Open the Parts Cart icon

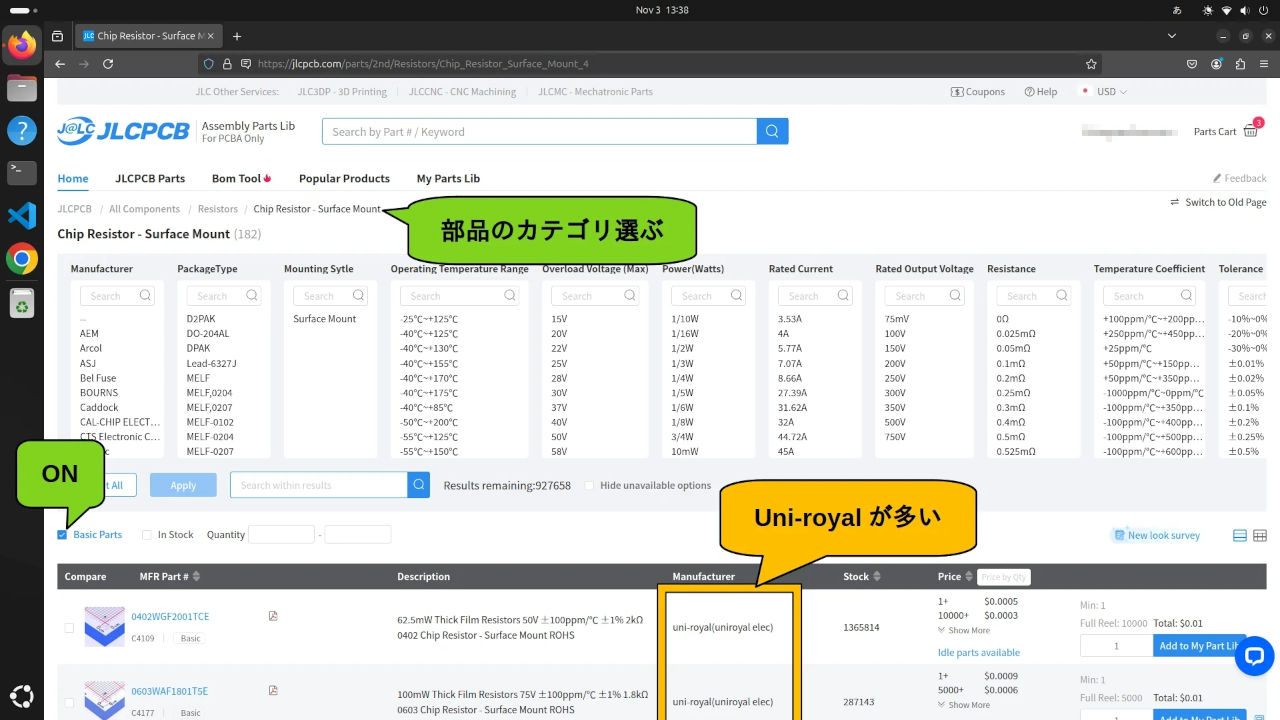point(1251,130)
